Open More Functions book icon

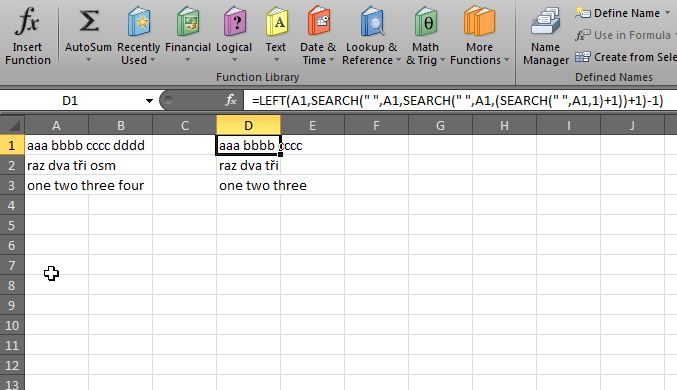(479, 22)
